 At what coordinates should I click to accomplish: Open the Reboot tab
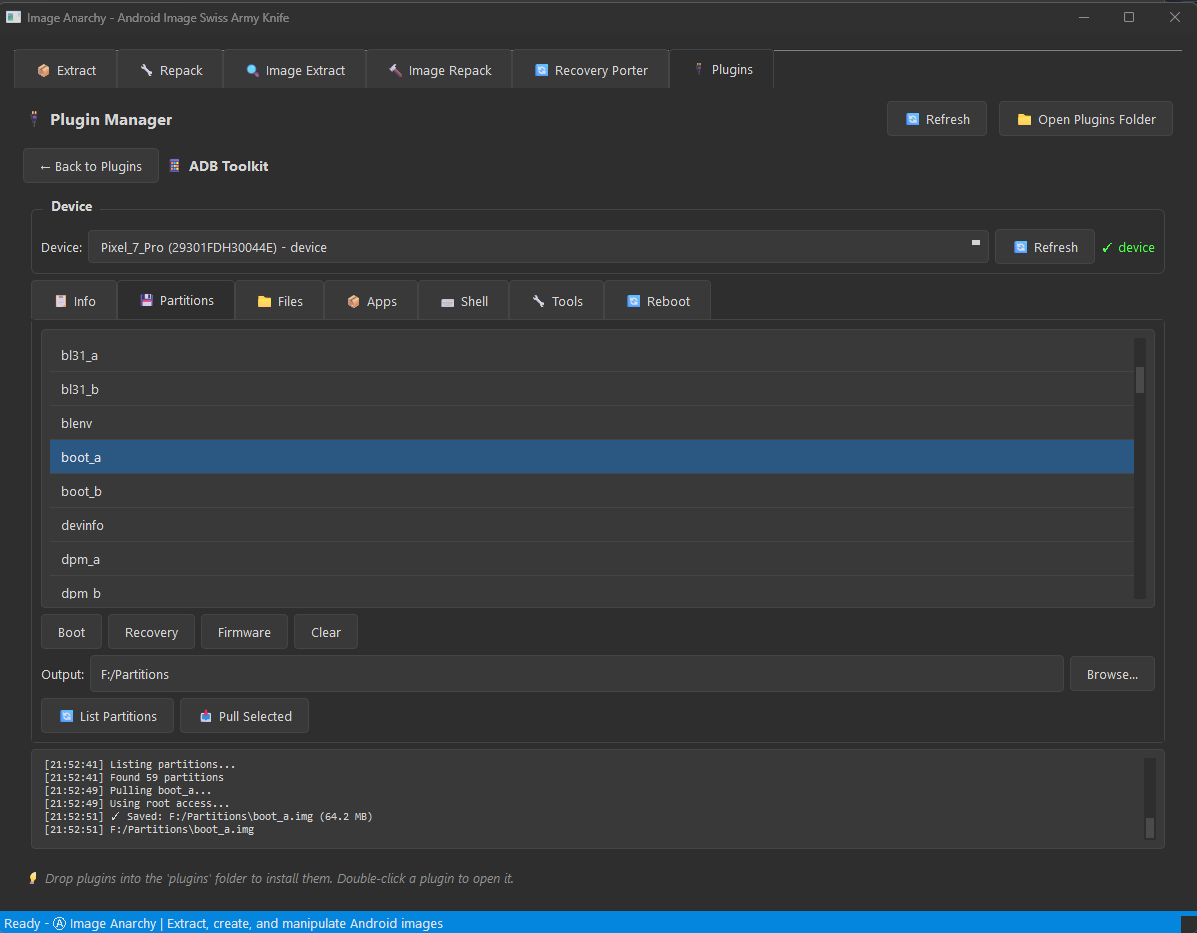click(x=657, y=300)
